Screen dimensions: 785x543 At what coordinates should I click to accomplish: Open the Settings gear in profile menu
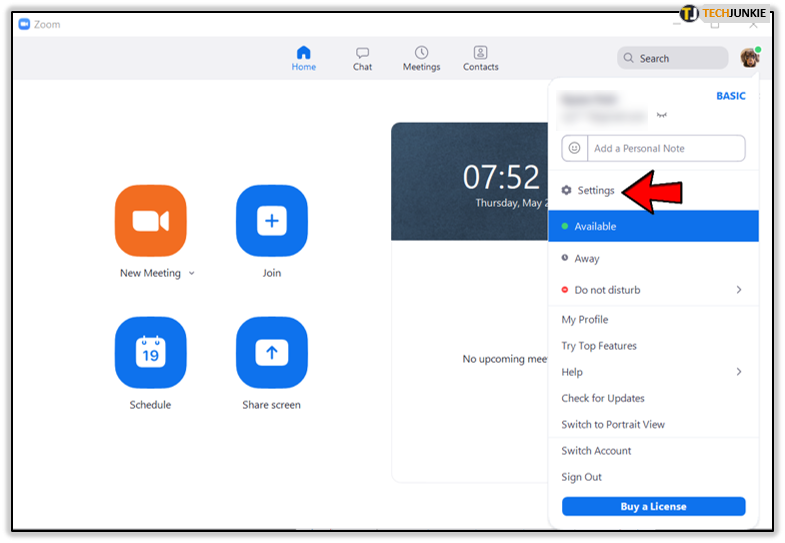click(567, 190)
